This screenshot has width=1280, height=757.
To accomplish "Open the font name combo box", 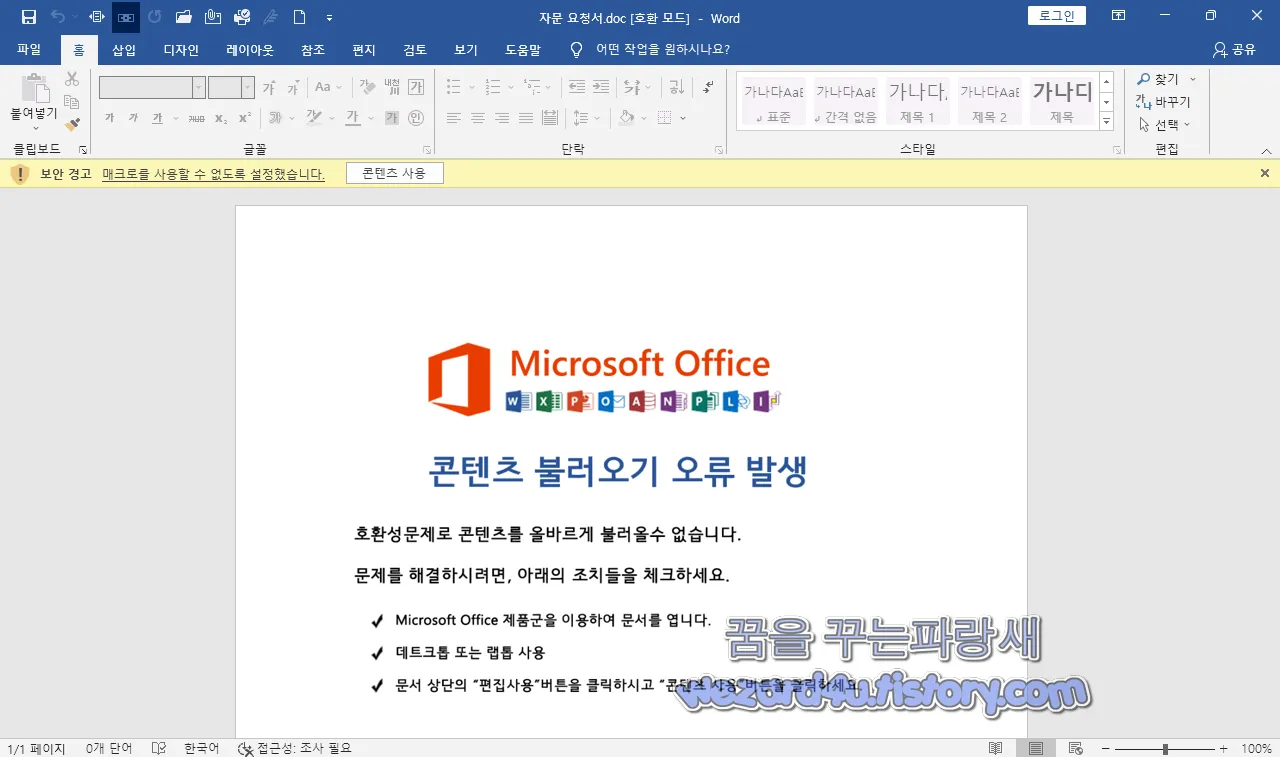I will pyautogui.click(x=152, y=88).
